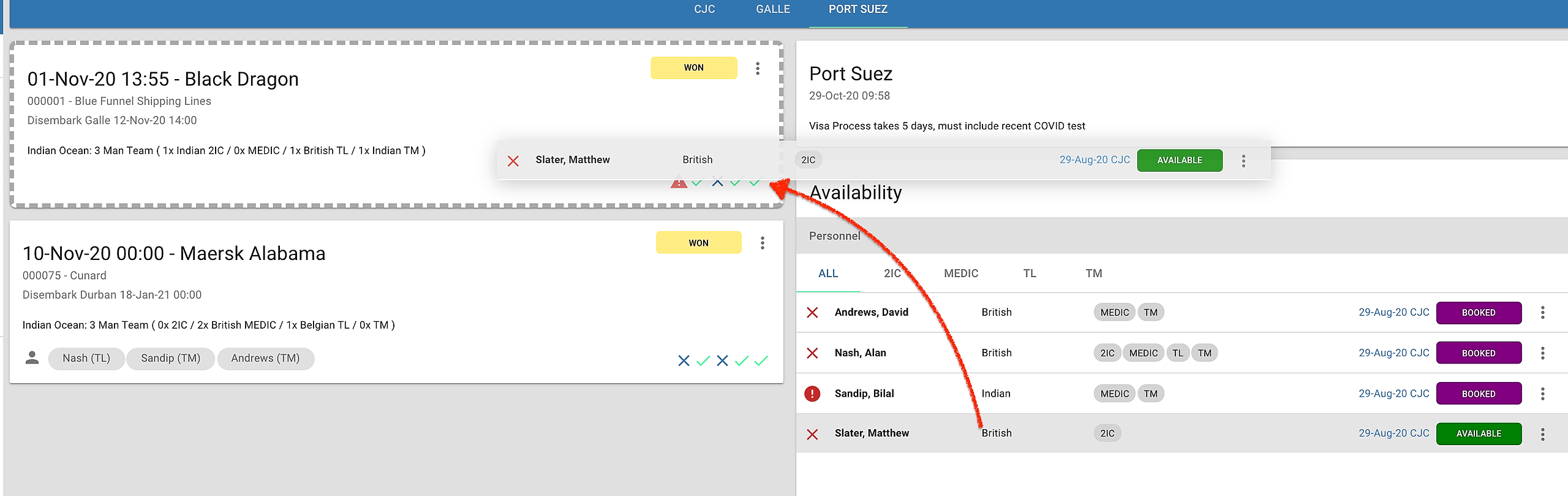Viewport: 1568px width, 496px height.
Task: Click the second blue X status icon on Maersk Alabama
Action: [x=722, y=361]
